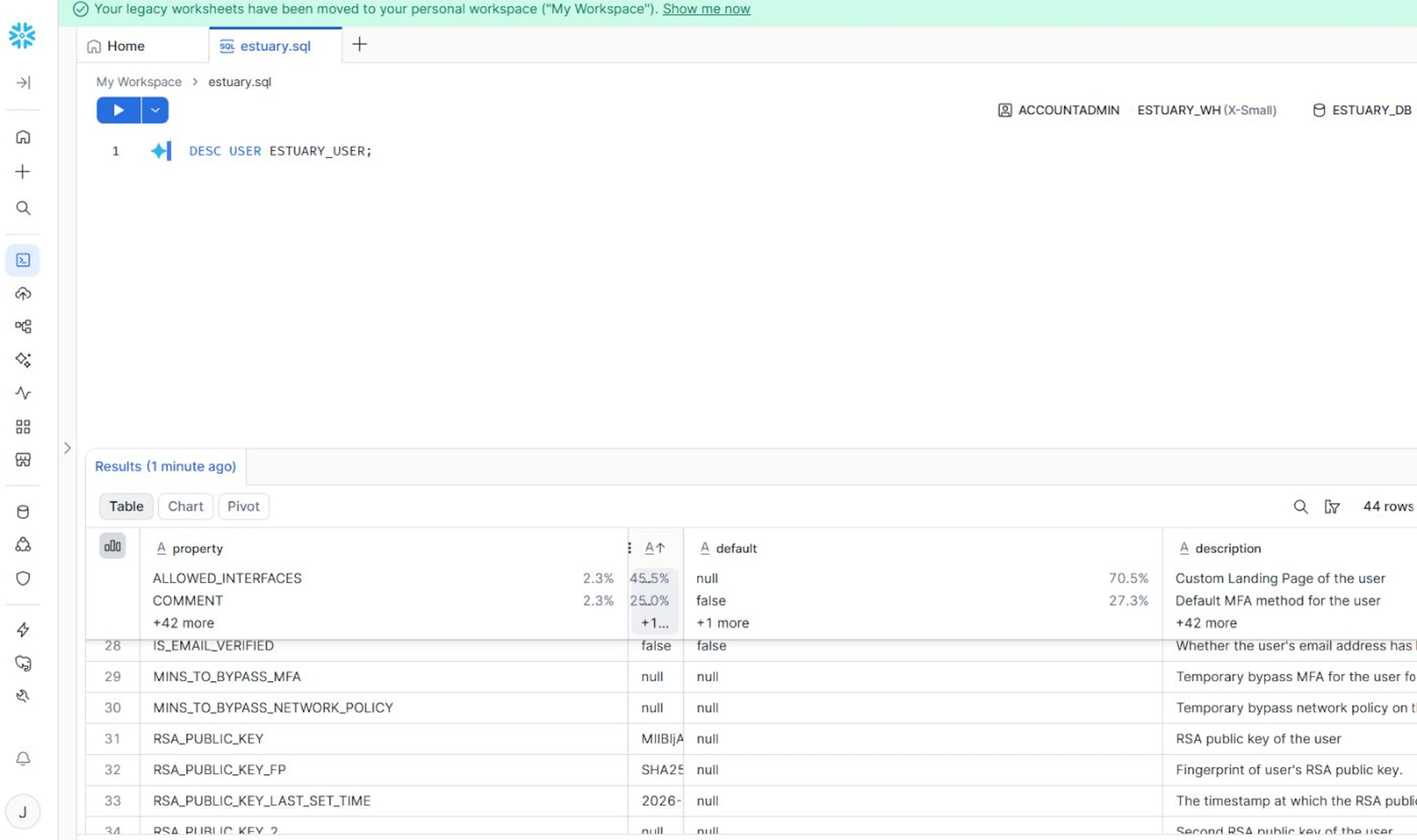Viewport: 1417px width, 840px height.
Task: Click the lightning bolt icon in sidebar
Action: [23, 629]
